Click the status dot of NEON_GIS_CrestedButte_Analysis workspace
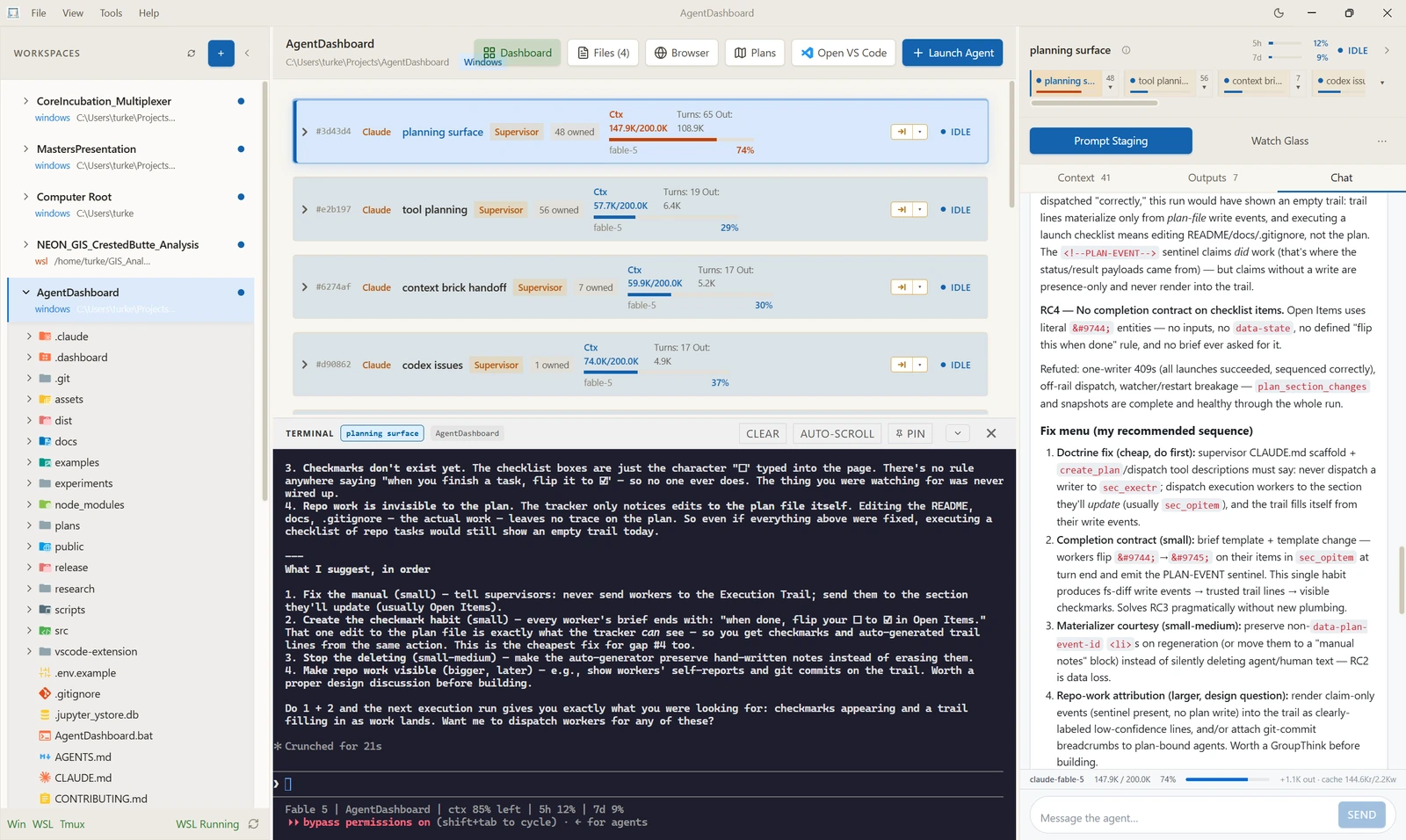Viewport: 1406px width, 840px height. [x=241, y=244]
